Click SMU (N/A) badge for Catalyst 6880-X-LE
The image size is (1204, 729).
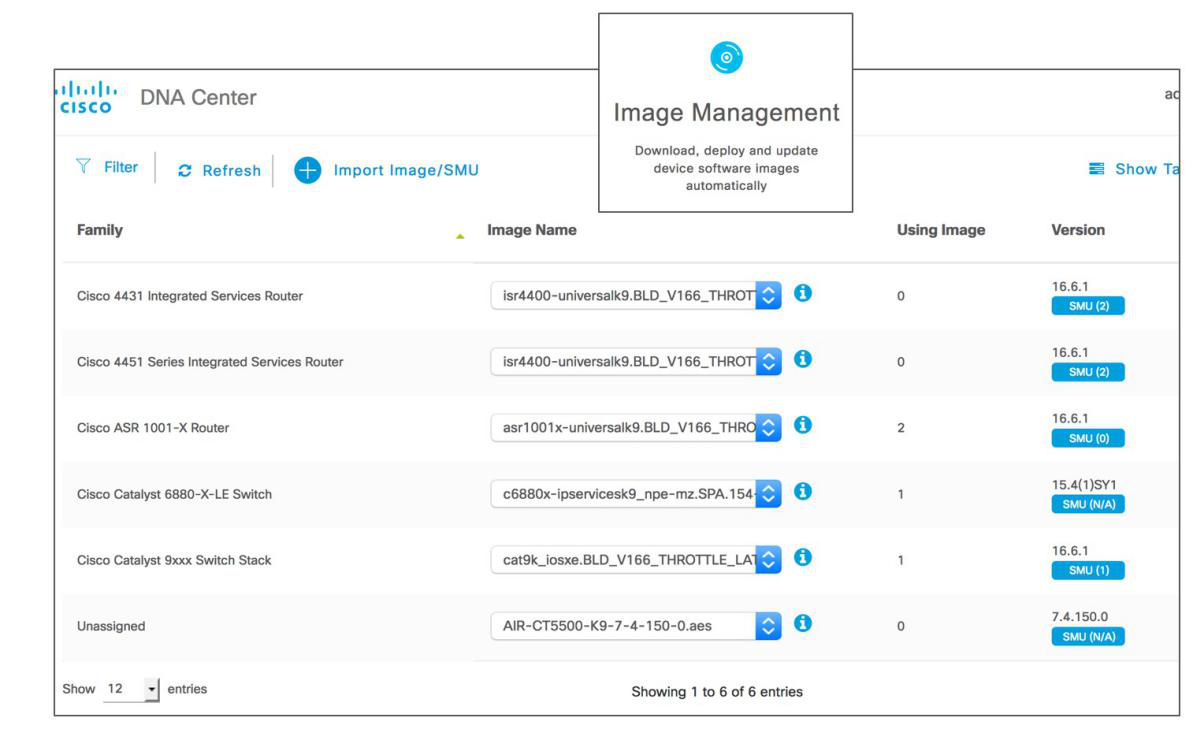[x=1088, y=504]
